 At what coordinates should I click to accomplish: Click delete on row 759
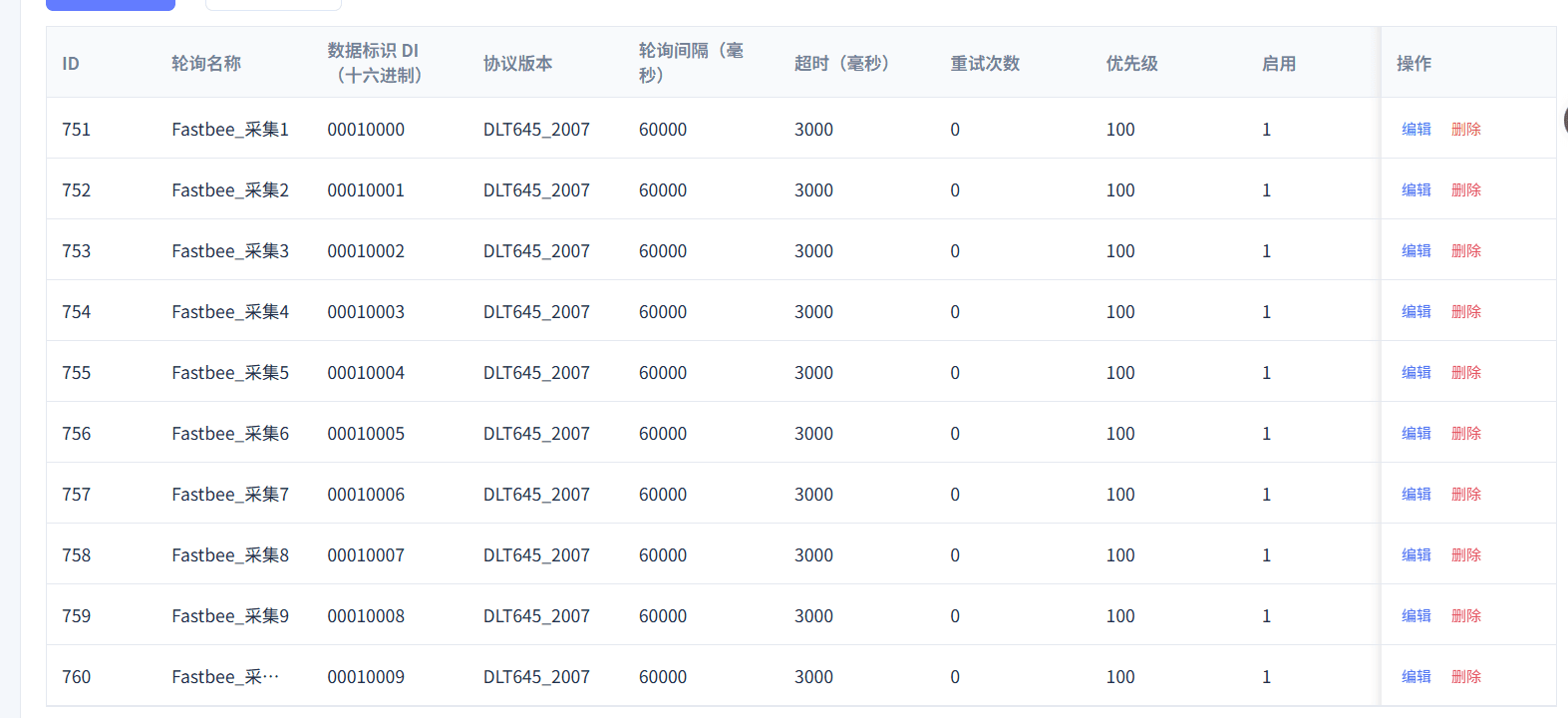[1465, 615]
